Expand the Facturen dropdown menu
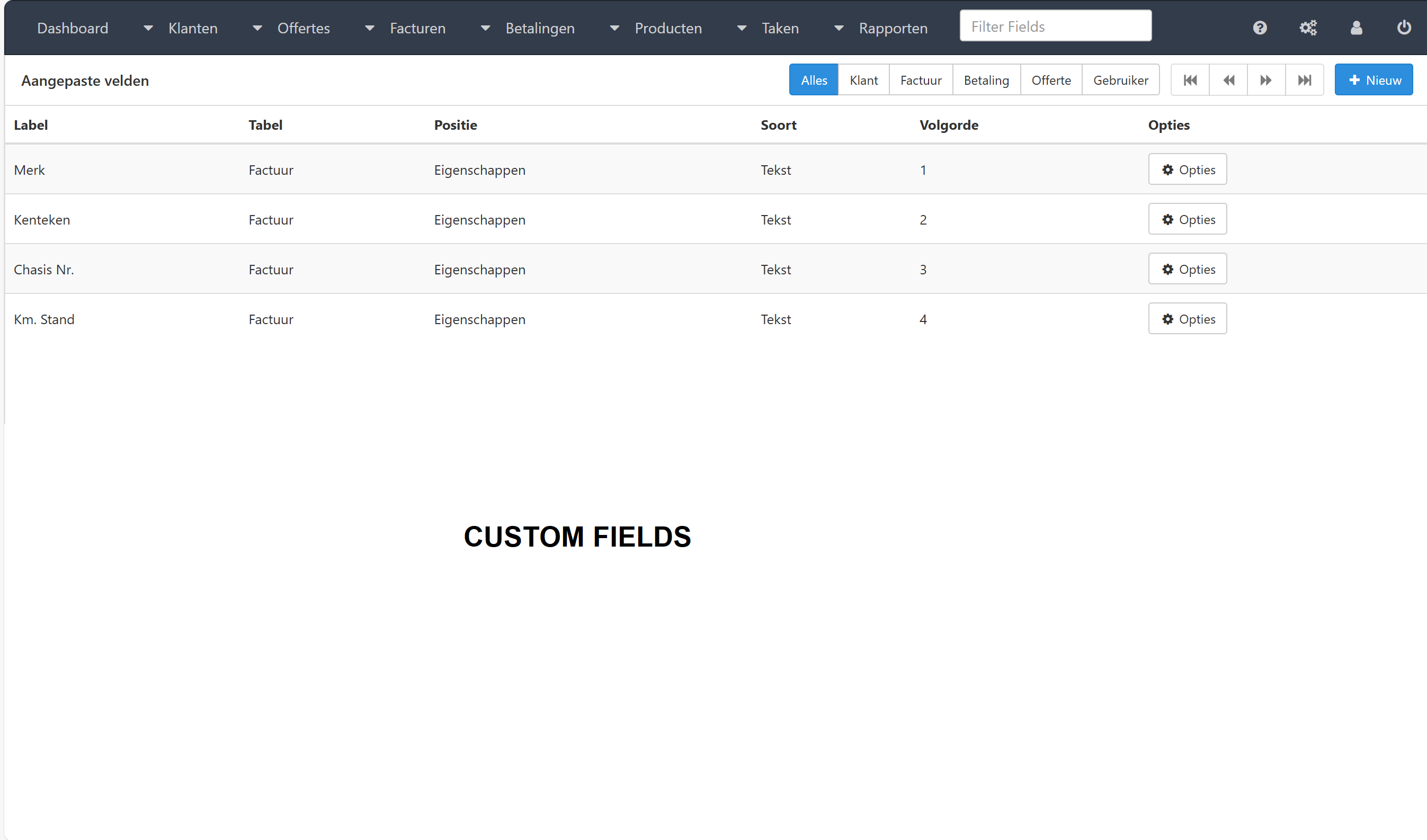Image resolution: width=1427 pixels, height=840 pixels. 417,28
